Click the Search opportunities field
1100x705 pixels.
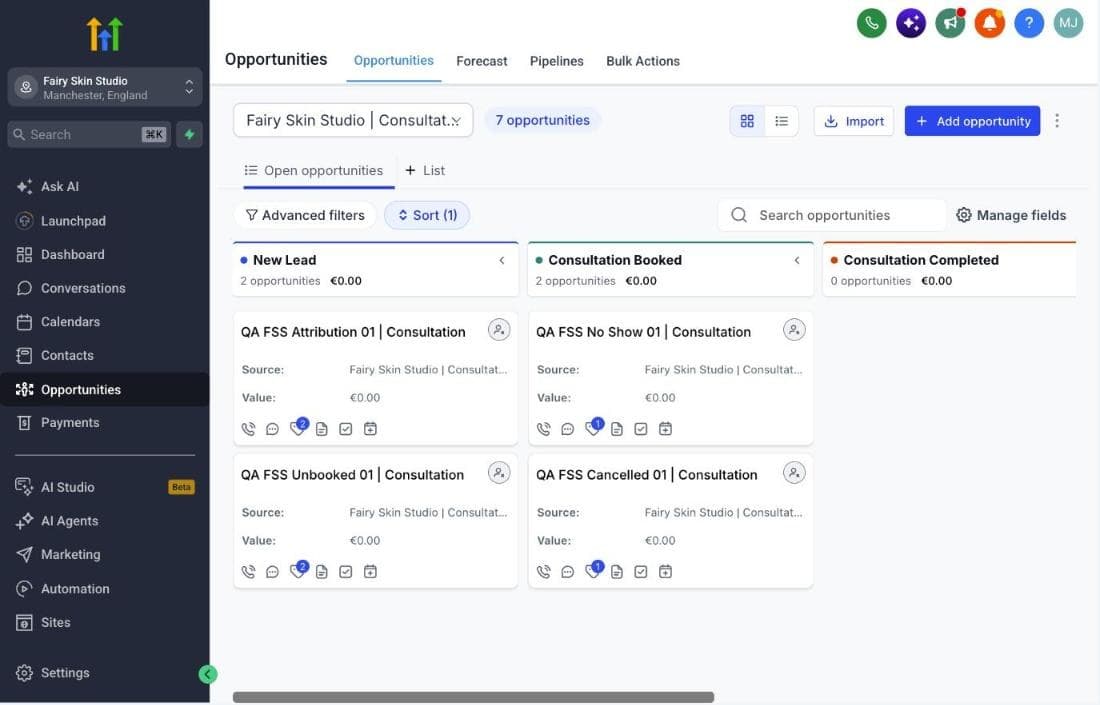click(x=832, y=215)
